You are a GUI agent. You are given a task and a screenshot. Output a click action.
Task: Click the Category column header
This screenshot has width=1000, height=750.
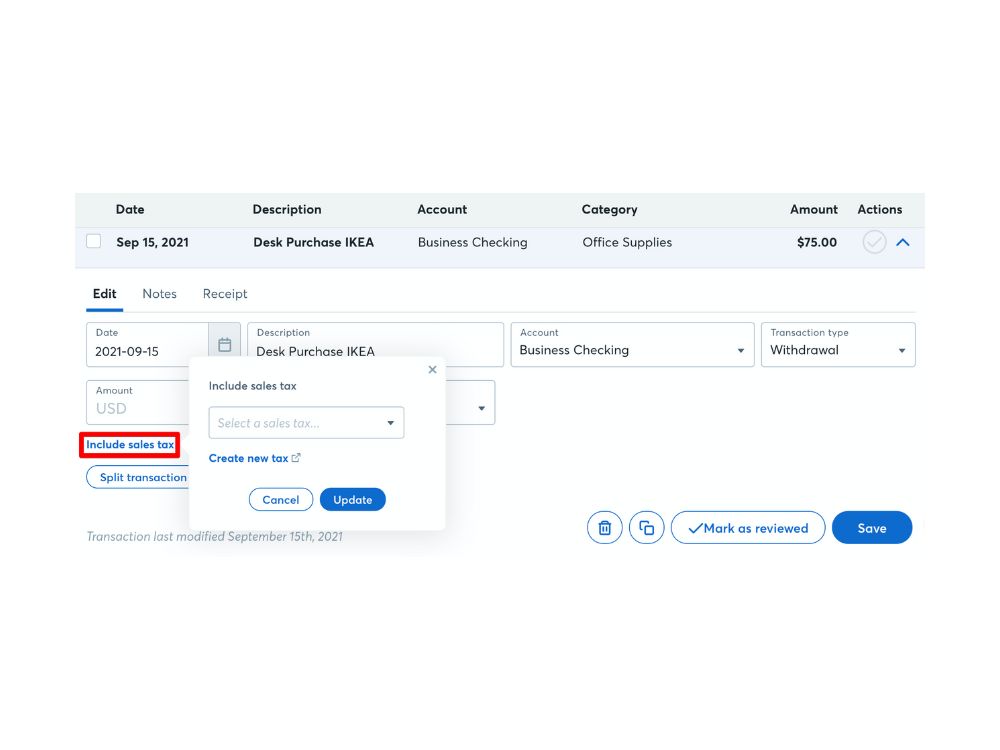[x=609, y=209]
